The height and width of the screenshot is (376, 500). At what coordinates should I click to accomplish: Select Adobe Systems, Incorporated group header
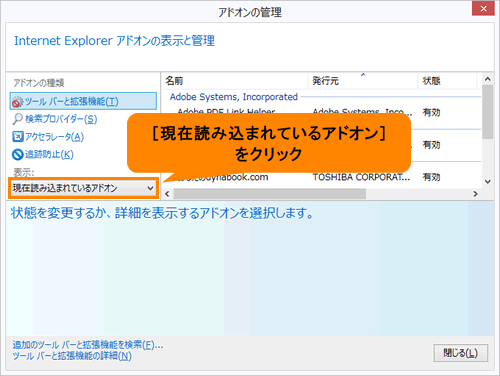[233, 97]
